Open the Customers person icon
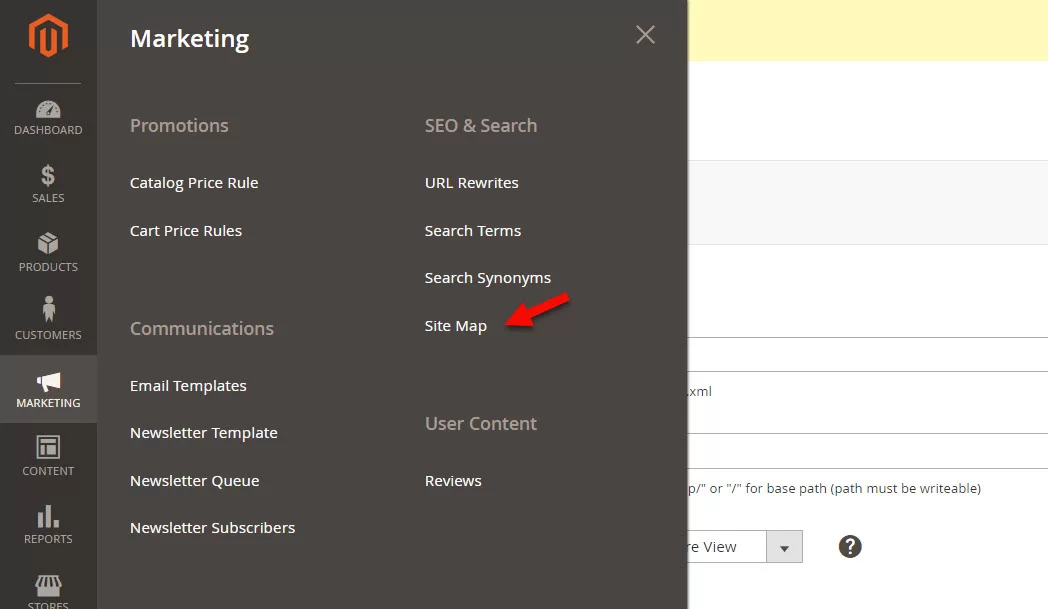 coord(48,310)
